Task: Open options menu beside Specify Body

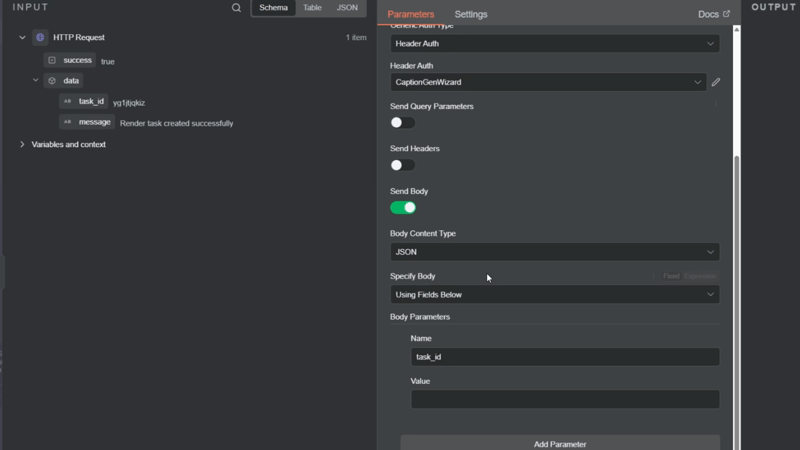Action: 653,276
